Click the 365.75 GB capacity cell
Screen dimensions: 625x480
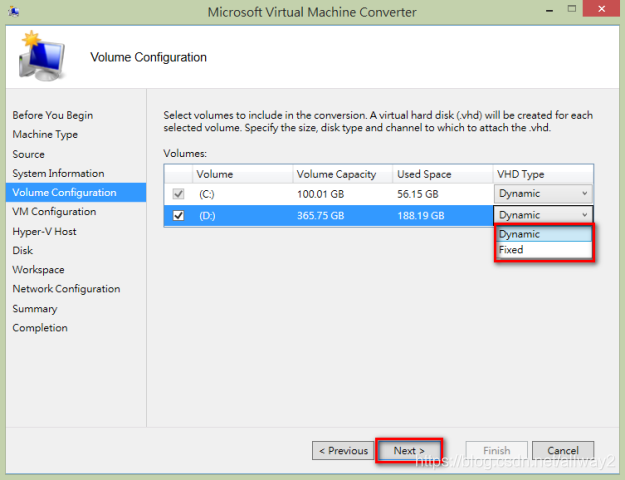pos(320,216)
